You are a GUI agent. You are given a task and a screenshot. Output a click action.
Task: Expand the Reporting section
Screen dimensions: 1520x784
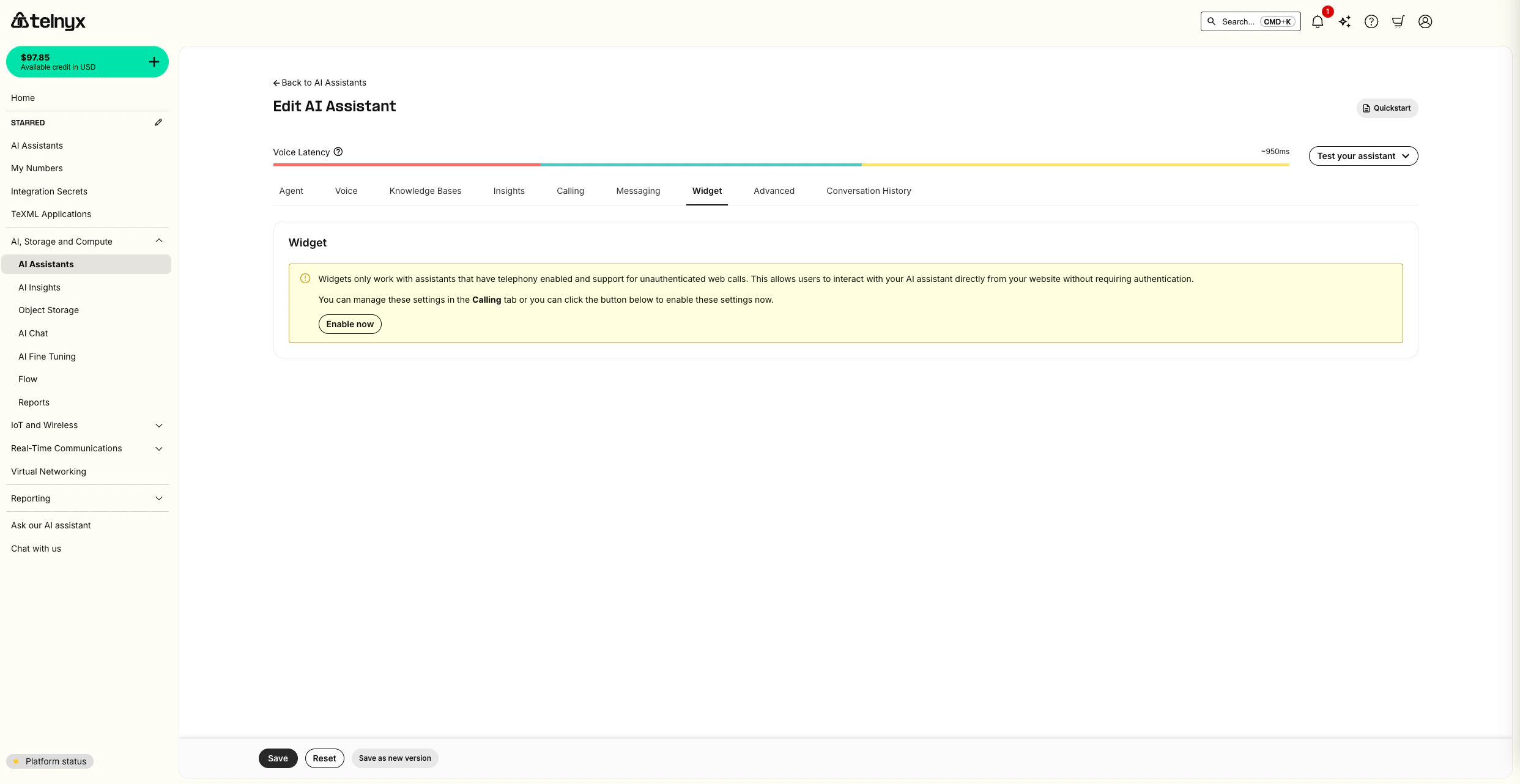tap(159, 498)
